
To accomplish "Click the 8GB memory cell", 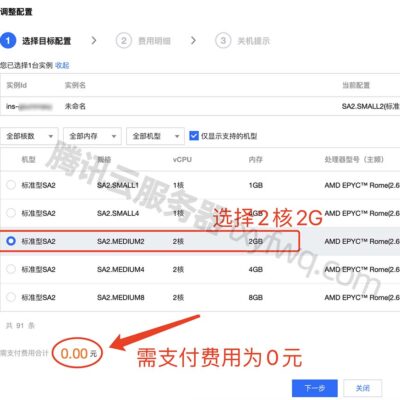I will point(256,297).
